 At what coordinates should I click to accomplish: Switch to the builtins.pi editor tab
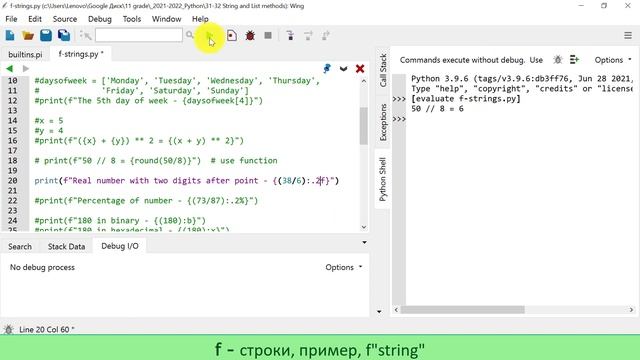tap(25, 54)
